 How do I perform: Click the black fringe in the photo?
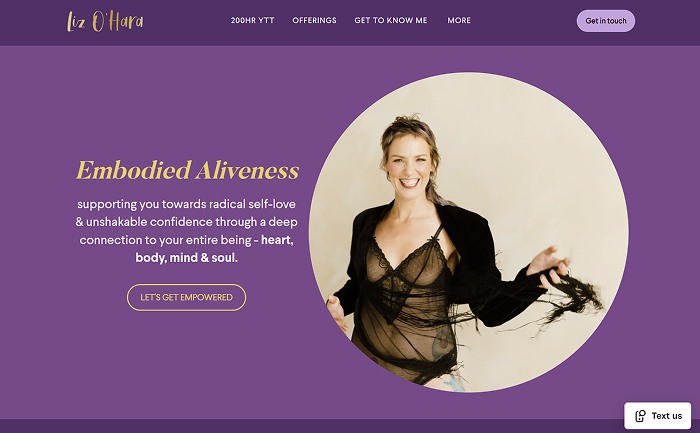(x=569, y=297)
